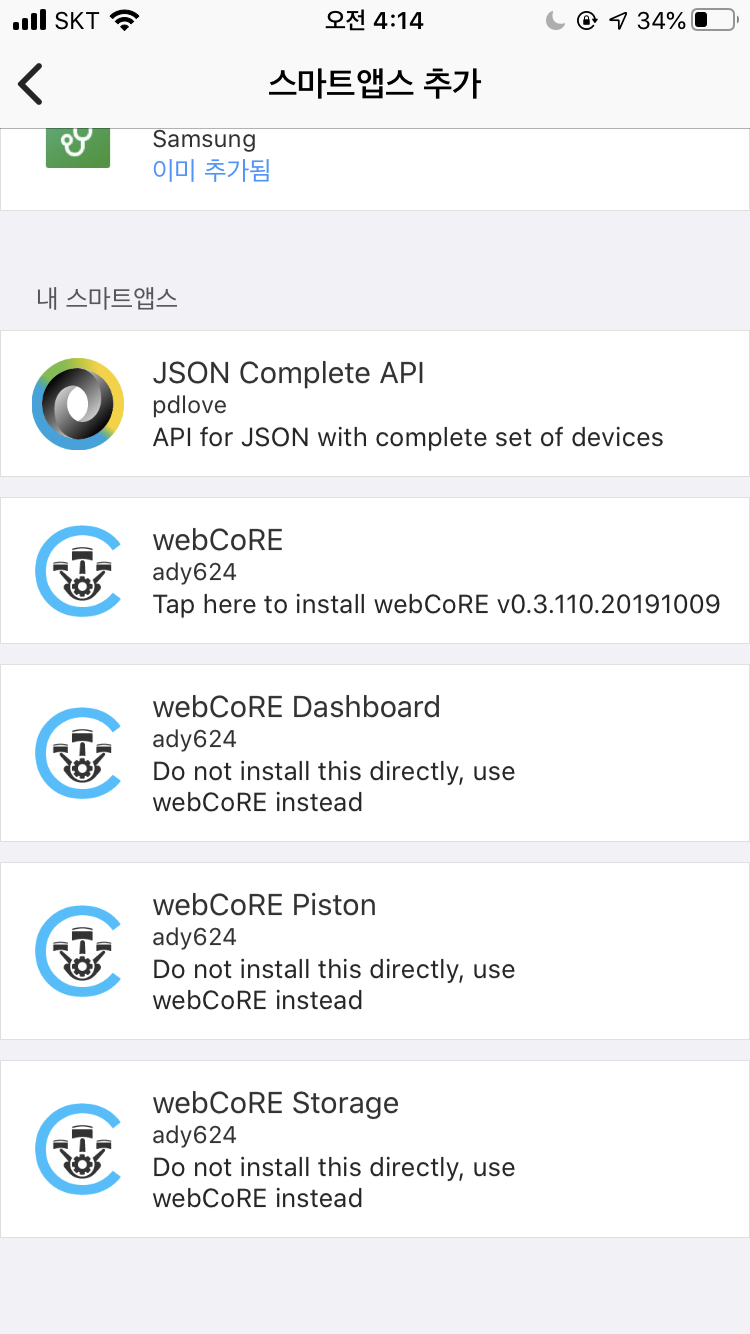Tap the webCoRE Dashboard icon
This screenshot has height=1334, width=750.
coord(78,752)
